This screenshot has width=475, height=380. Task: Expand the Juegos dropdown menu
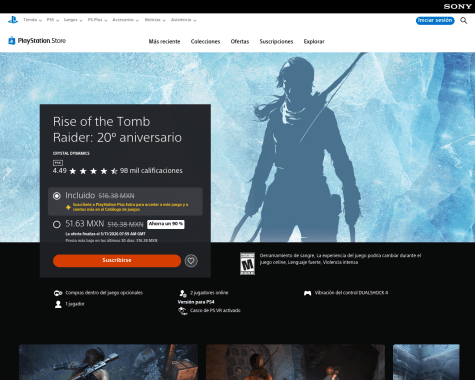(73, 20)
